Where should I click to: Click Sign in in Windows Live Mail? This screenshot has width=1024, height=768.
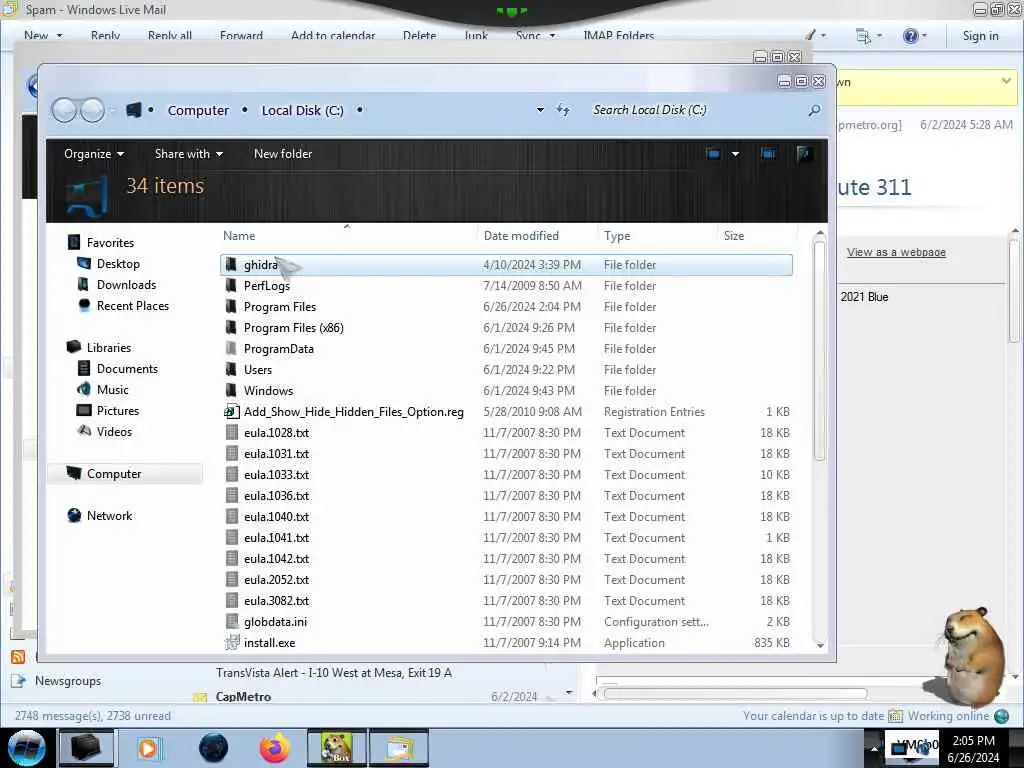pyautogui.click(x=980, y=36)
